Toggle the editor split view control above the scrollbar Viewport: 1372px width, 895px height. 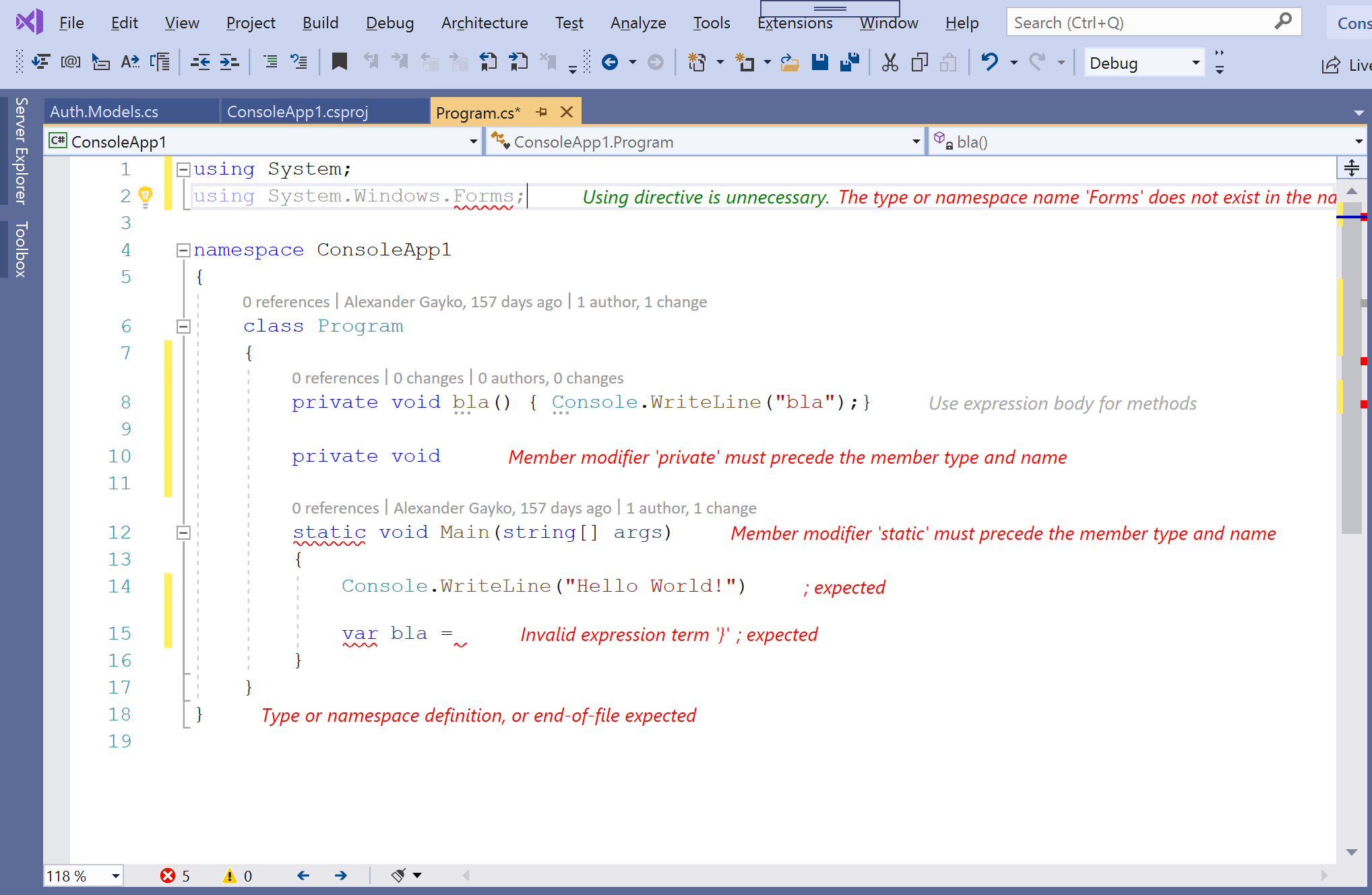1352,167
